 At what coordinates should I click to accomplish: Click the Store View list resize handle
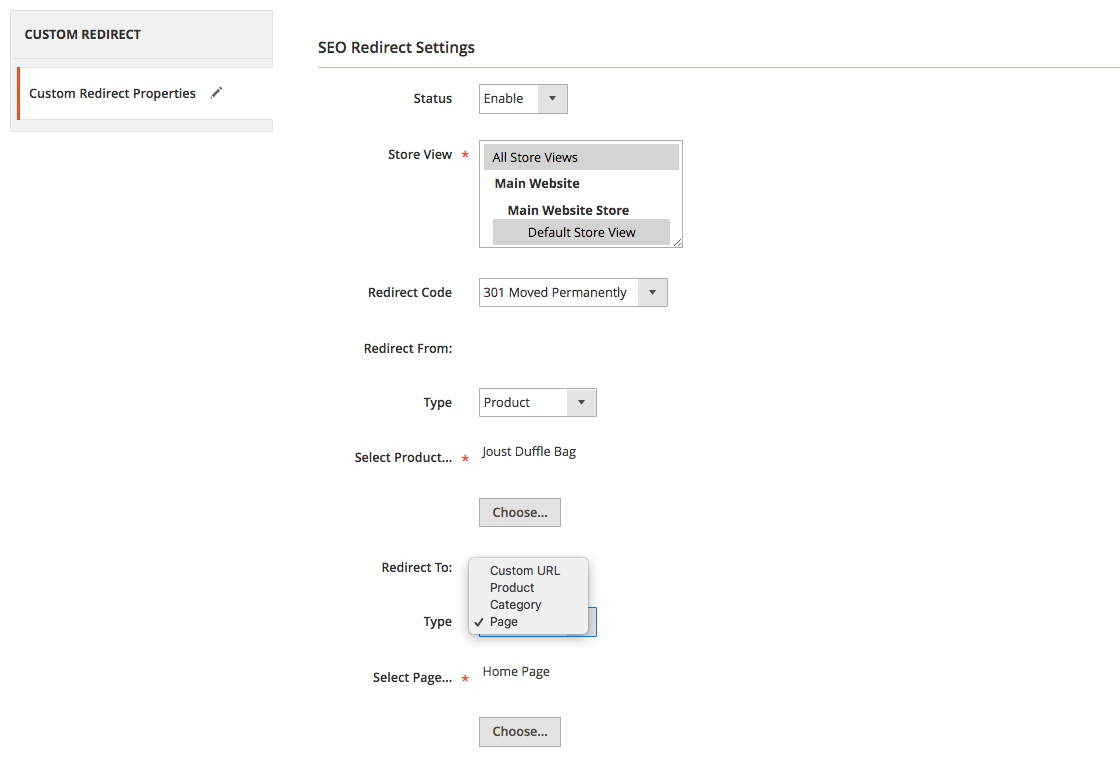point(677,242)
